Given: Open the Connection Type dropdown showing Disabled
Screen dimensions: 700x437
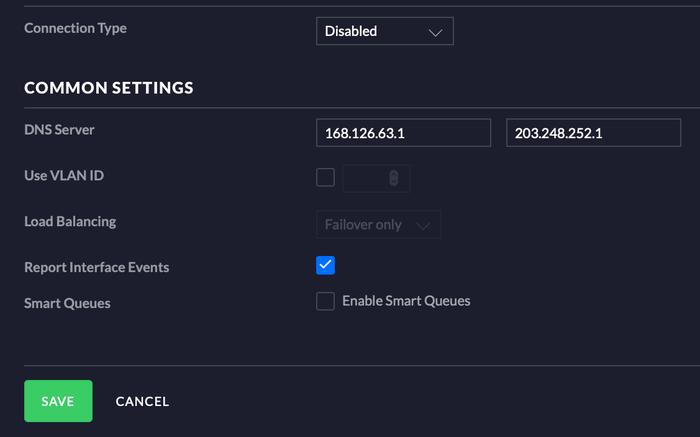Looking at the screenshot, I should 385,31.
